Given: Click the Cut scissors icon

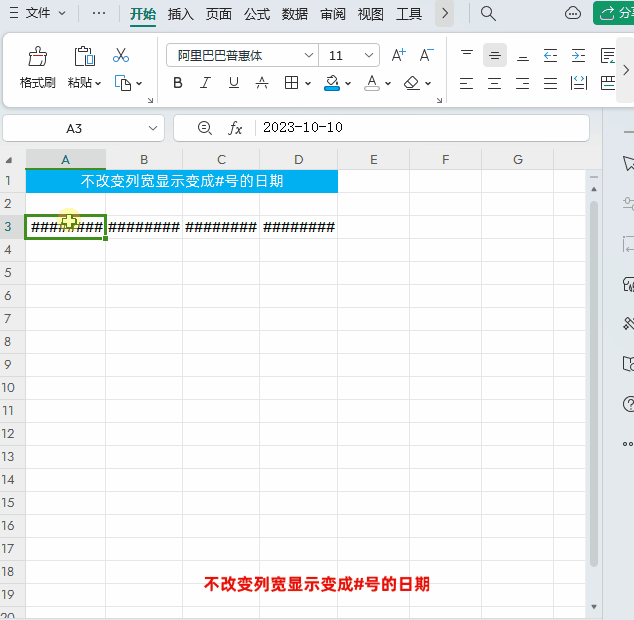Looking at the screenshot, I should pos(120,55).
